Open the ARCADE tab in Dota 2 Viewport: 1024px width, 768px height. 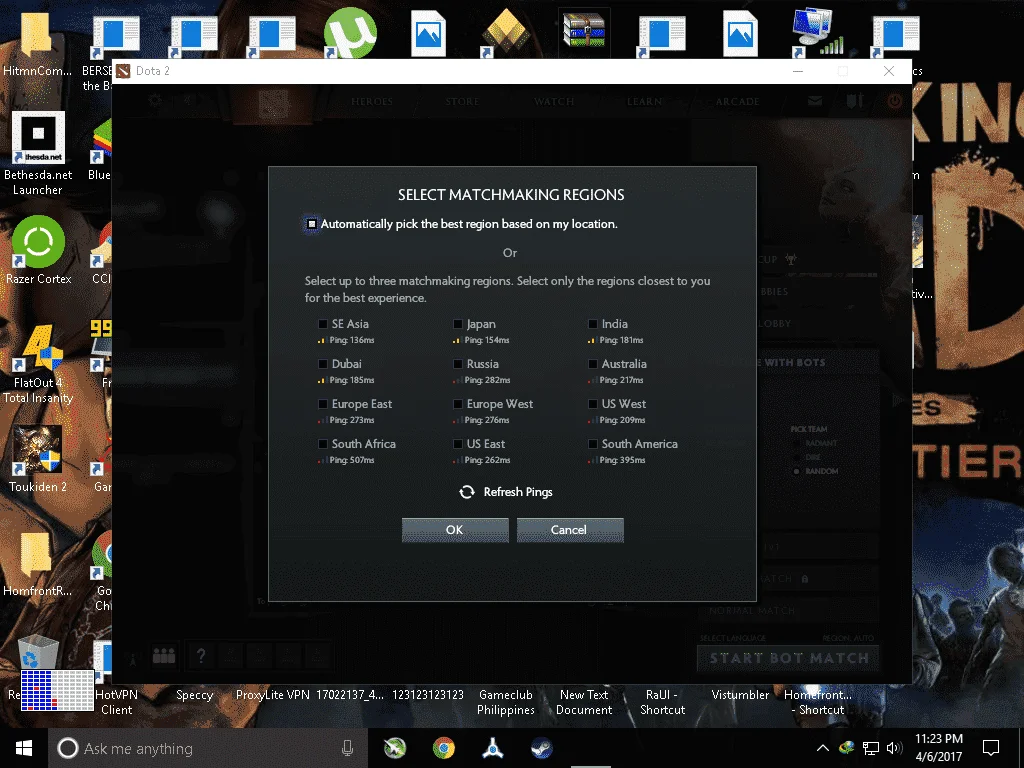[737, 101]
